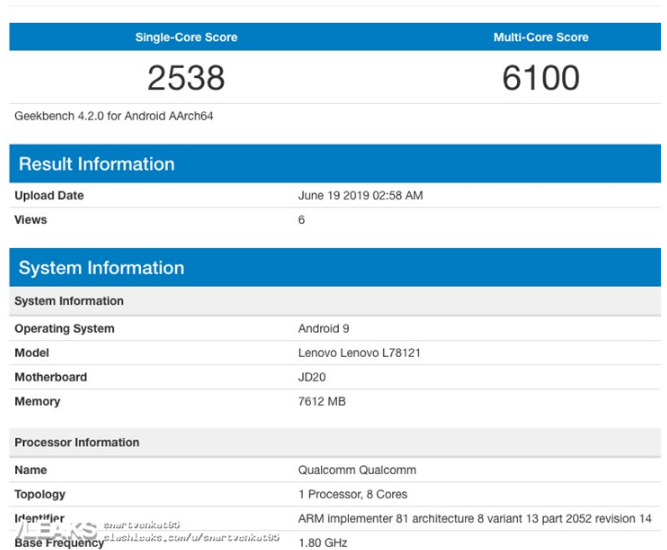The image size is (667, 550).
Task: Click the Views label
Action: [x=31, y=220]
